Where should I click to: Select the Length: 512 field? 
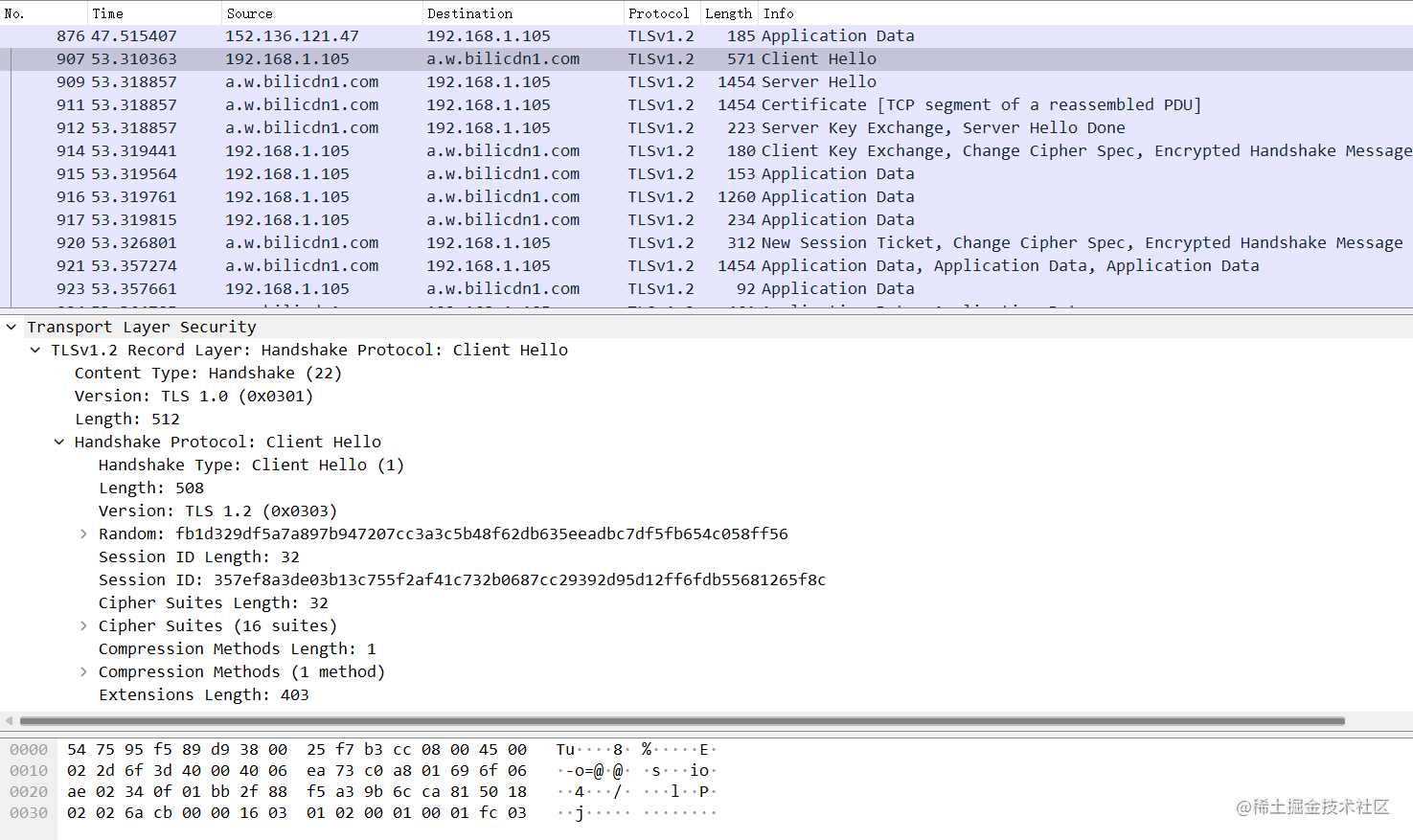pos(127,420)
